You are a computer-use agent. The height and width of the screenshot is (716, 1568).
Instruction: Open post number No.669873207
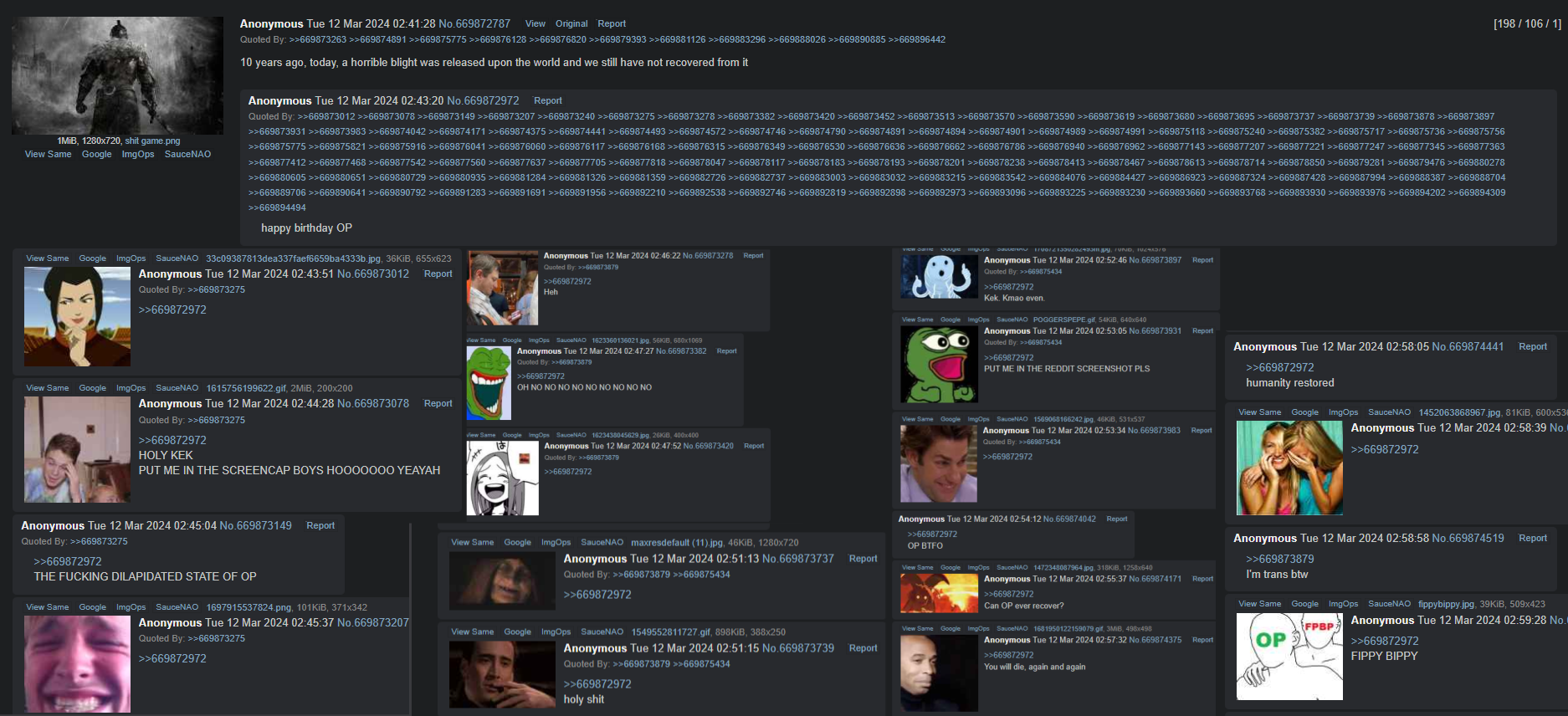[373, 622]
